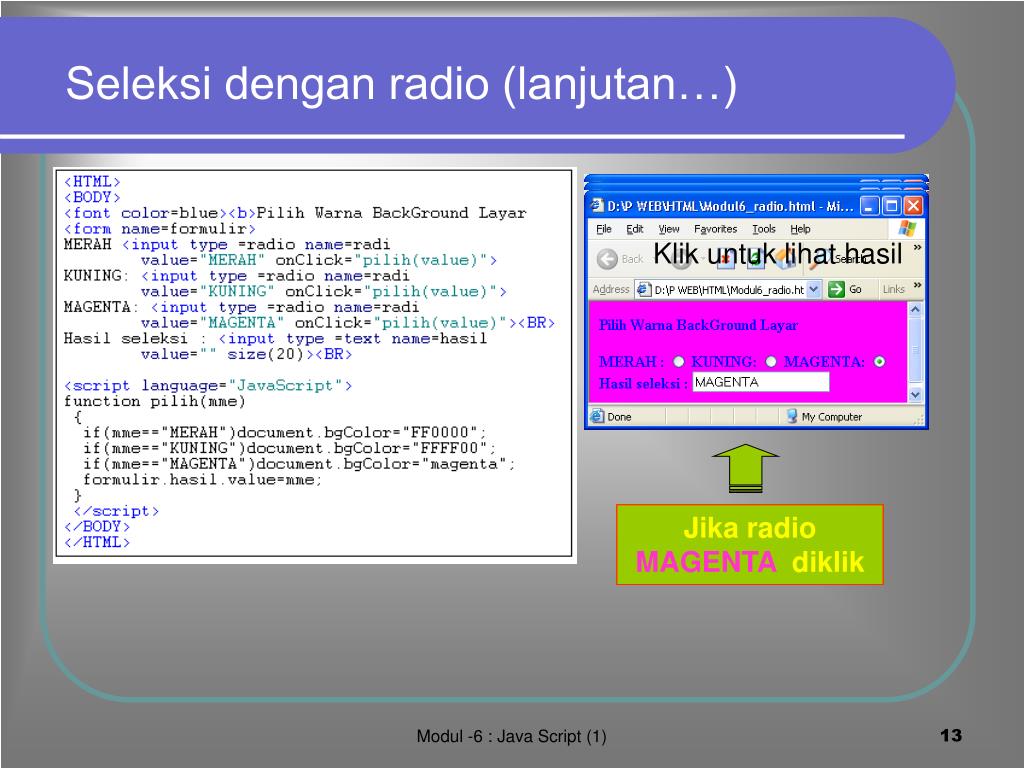
Task: Click the IE page icon beside Done status
Action: [x=597, y=416]
